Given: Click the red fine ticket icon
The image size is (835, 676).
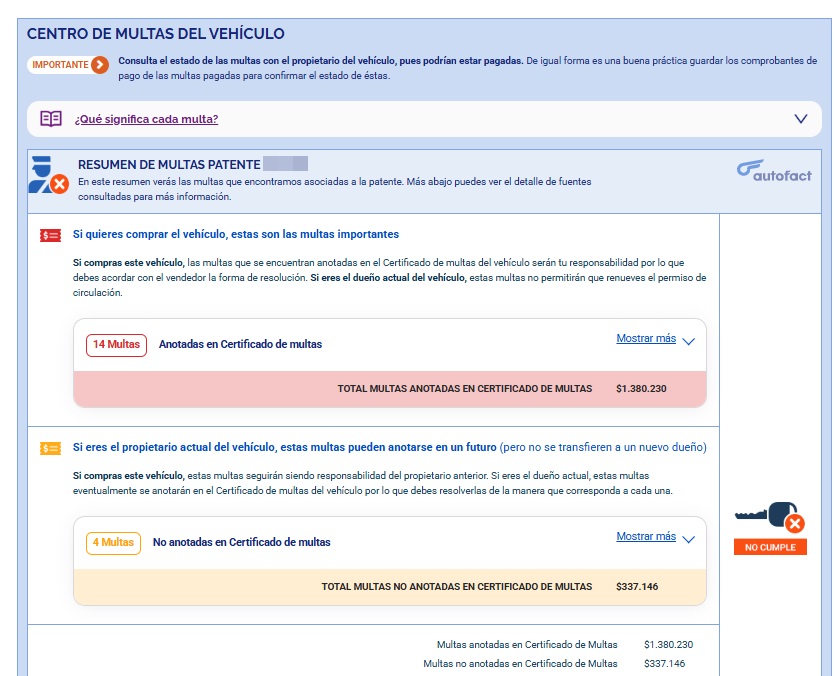Looking at the screenshot, I should (x=50, y=235).
